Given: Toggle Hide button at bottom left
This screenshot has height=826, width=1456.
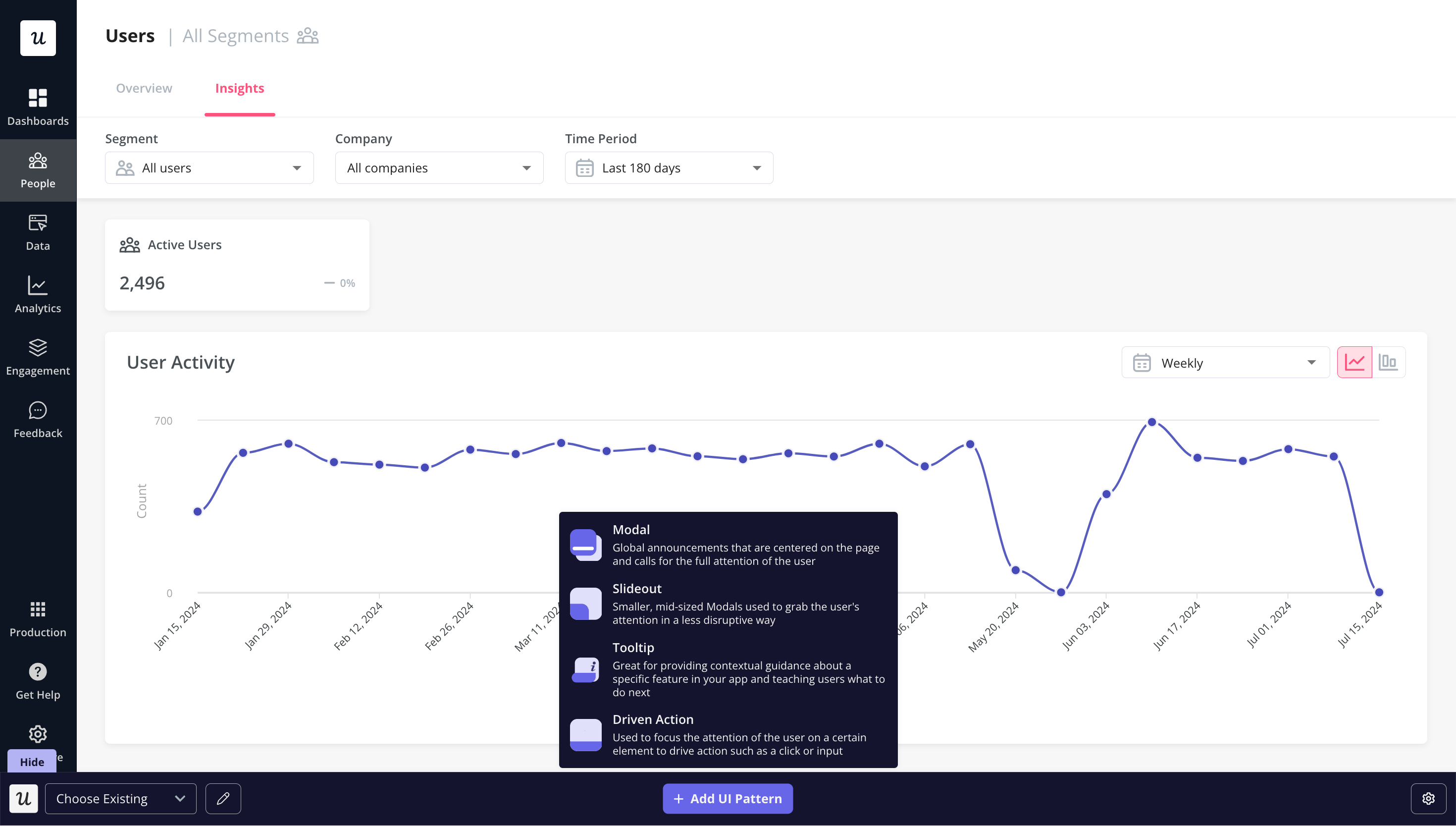Looking at the screenshot, I should 31,761.
